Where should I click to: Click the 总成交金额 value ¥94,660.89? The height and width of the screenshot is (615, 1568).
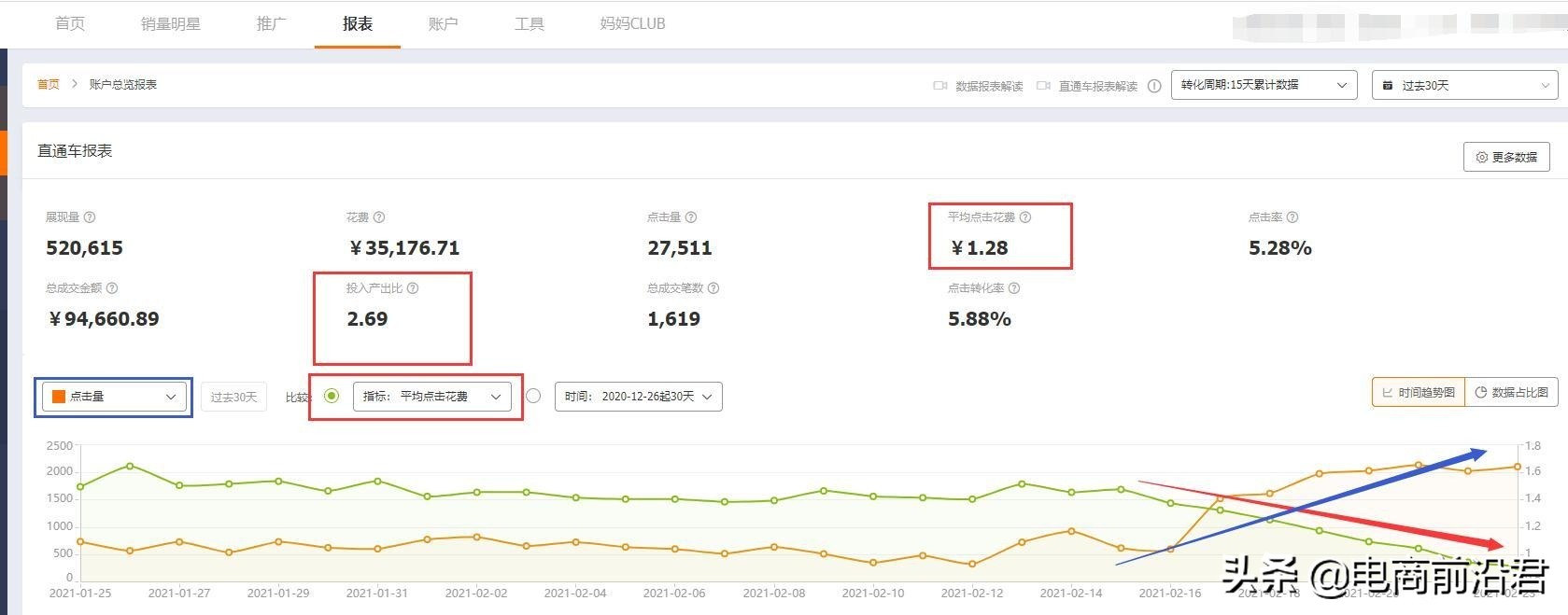[x=103, y=319]
